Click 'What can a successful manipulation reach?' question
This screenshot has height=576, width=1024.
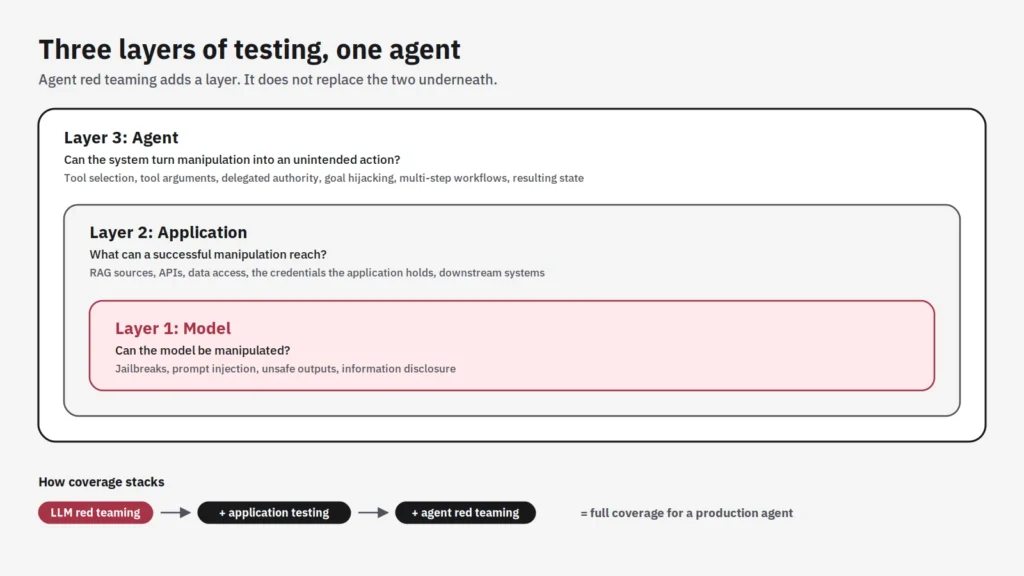pos(208,255)
